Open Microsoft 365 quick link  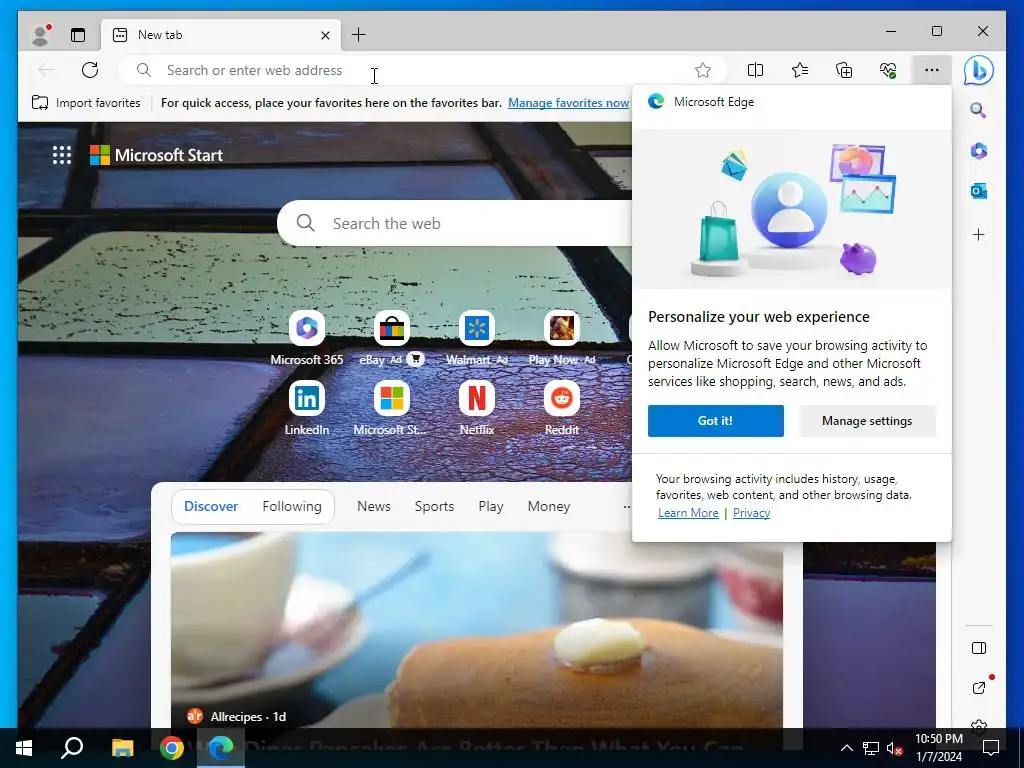tap(306, 338)
